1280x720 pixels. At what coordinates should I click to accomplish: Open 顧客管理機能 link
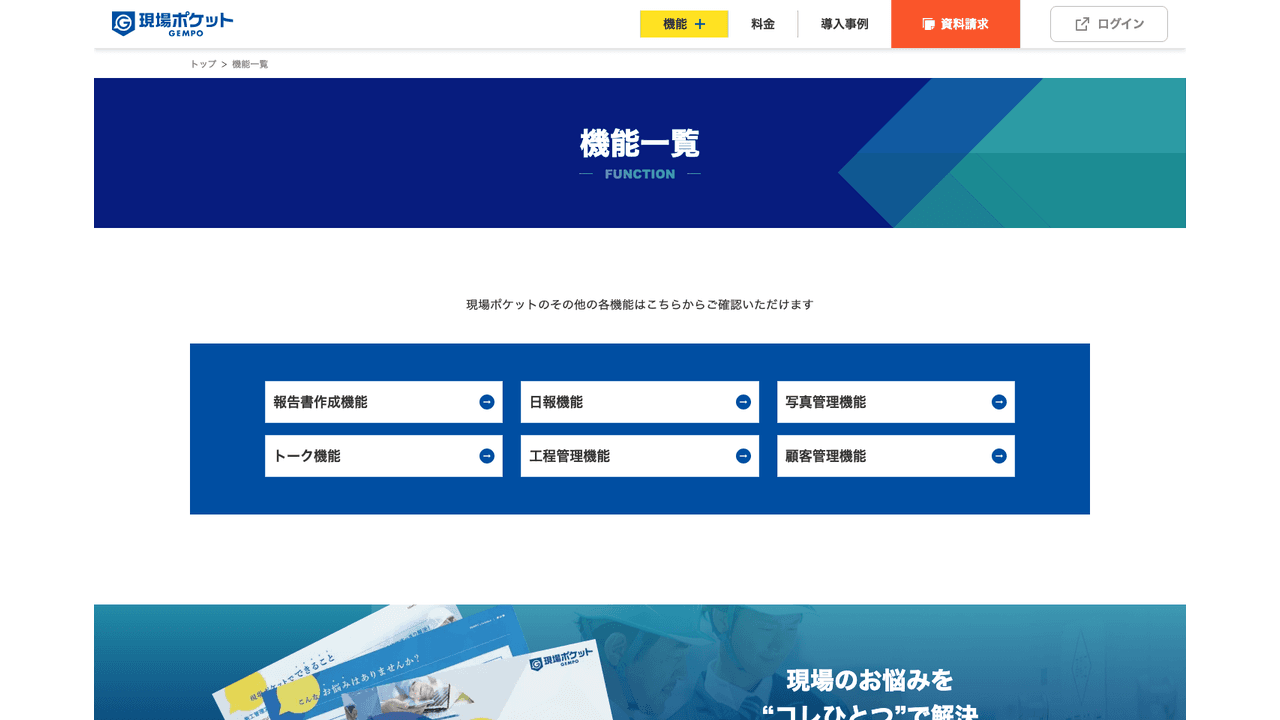pos(896,456)
